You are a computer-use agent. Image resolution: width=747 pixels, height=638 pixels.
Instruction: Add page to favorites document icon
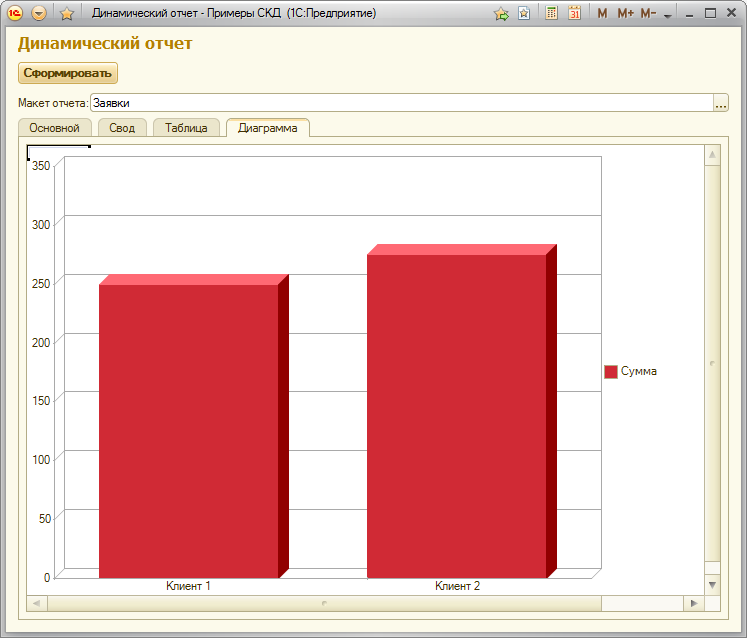click(524, 13)
